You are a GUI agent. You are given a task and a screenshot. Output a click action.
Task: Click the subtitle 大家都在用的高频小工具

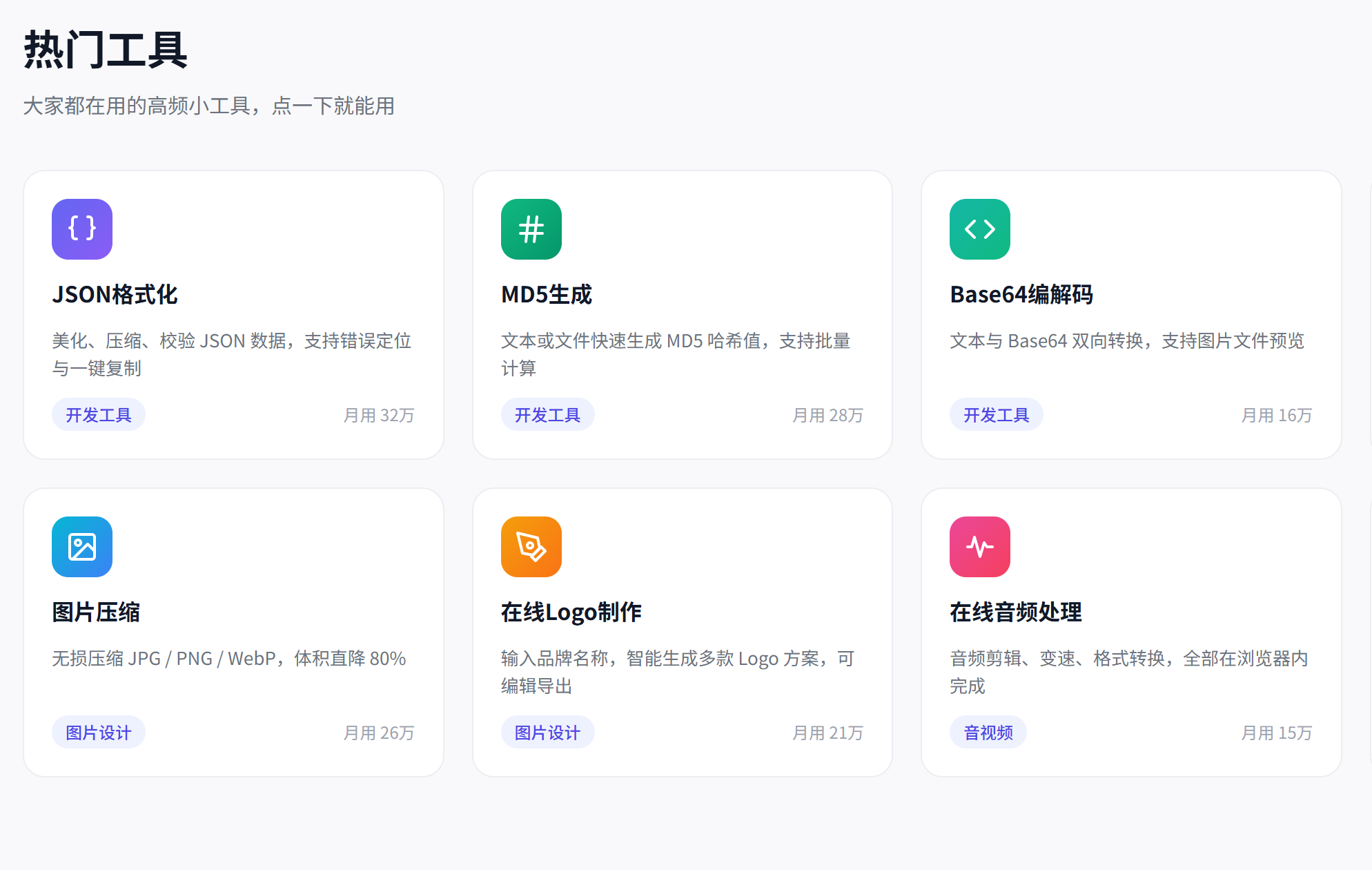click(209, 106)
